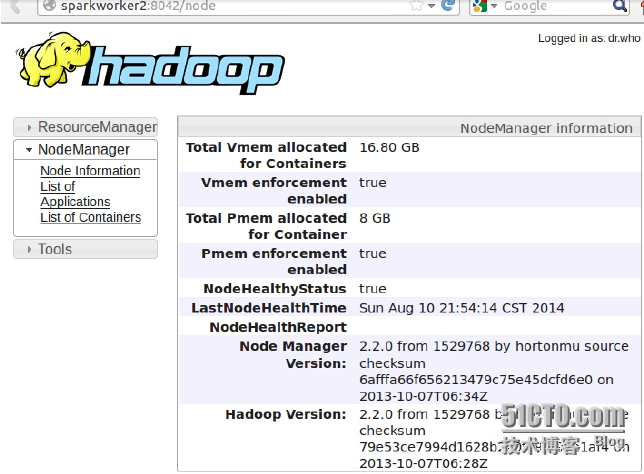Click the 'LastNodeHealthTime' label
Viewport: 644px width, 474px height.
coord(269,308)
